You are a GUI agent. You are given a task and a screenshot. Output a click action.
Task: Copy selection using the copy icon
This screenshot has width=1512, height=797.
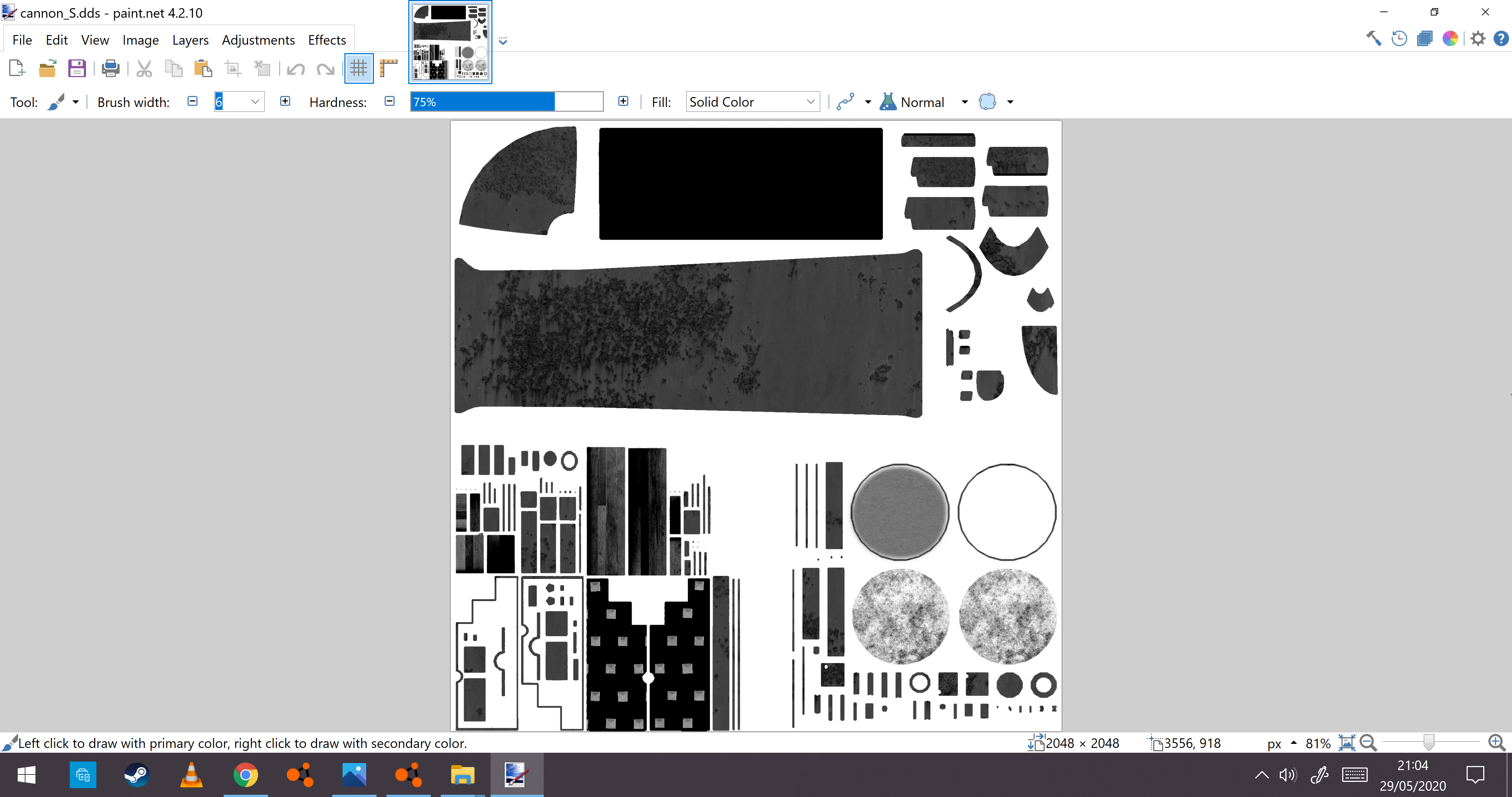pos(173,69)
